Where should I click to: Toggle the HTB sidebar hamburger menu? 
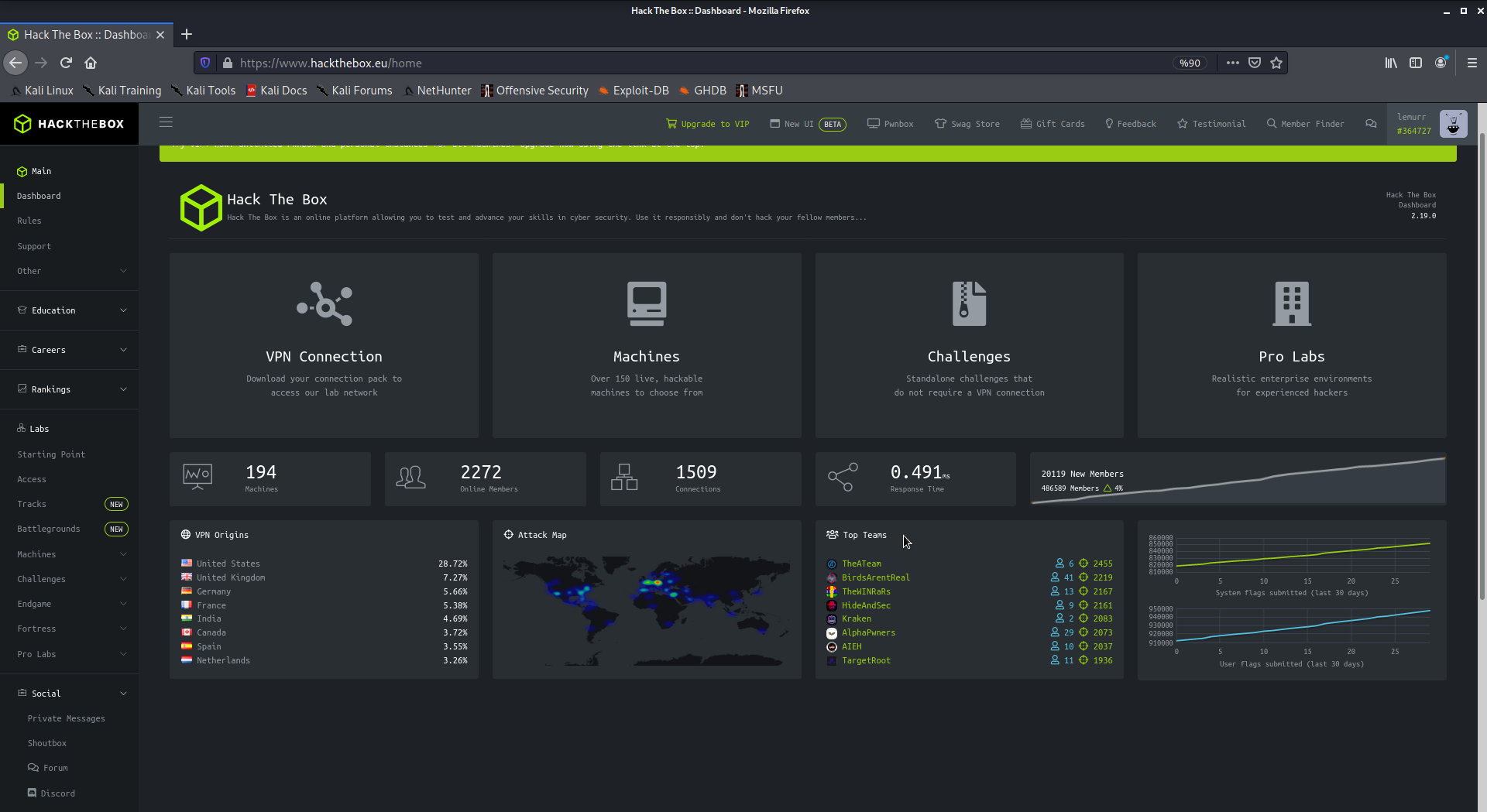[x=166, y=122]
